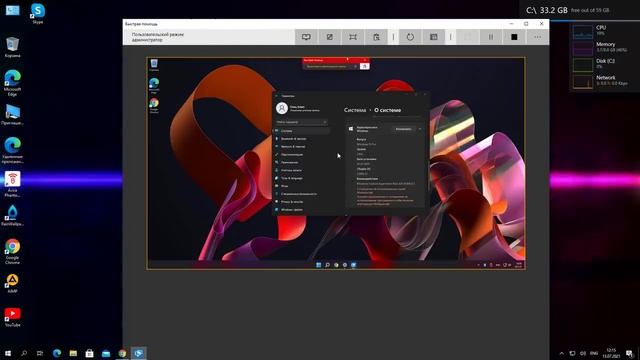Click the select monitor icon in Quick Assist toolbar
The width and height of the screenshot is (640, 360).
click(306, 37)
